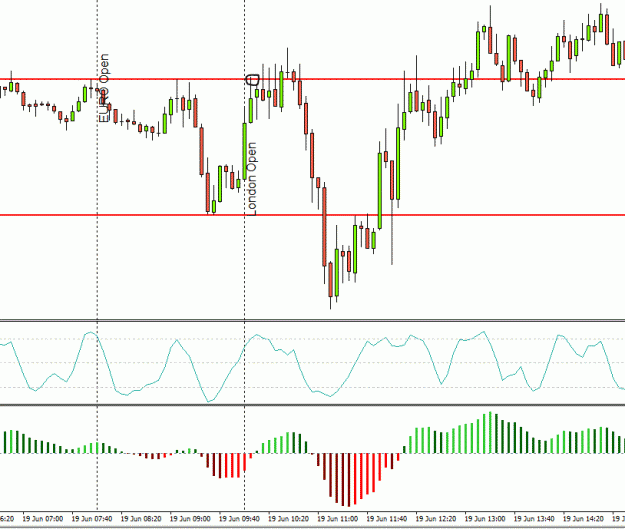Click the '19 Jun 11:40' time label
Screen dimensions: 625x529
(387, 519)
